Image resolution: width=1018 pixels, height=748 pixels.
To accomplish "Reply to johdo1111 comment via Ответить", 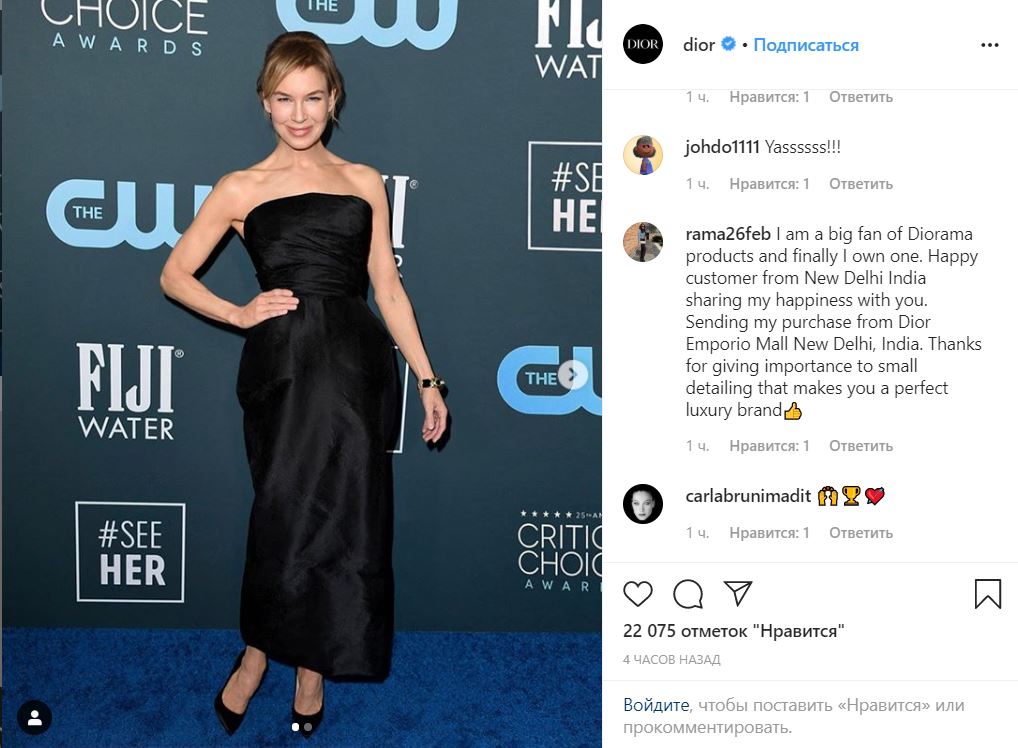I will [860, 184].
